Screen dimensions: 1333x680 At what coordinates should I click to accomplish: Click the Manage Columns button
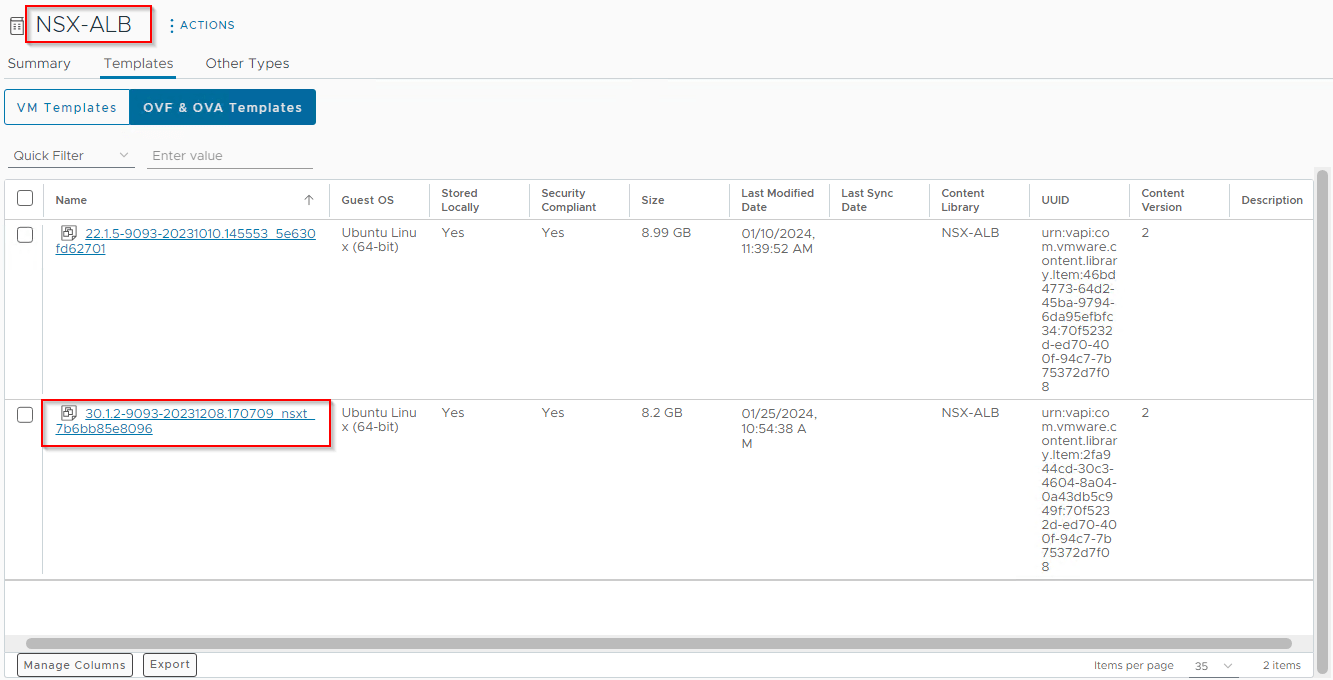(75, 665)
